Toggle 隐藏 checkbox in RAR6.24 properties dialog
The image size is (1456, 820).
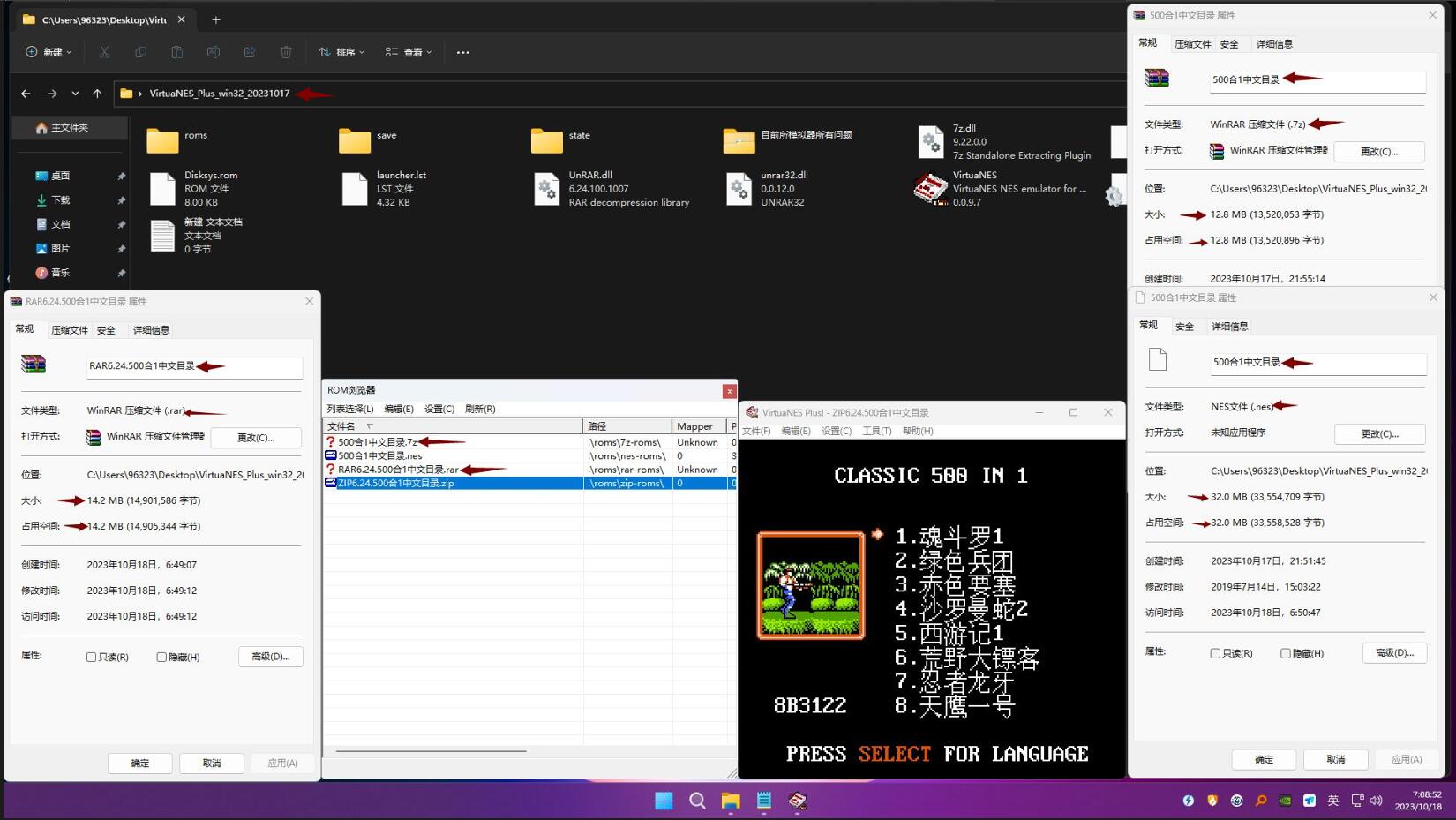click(x=161, y=657)
